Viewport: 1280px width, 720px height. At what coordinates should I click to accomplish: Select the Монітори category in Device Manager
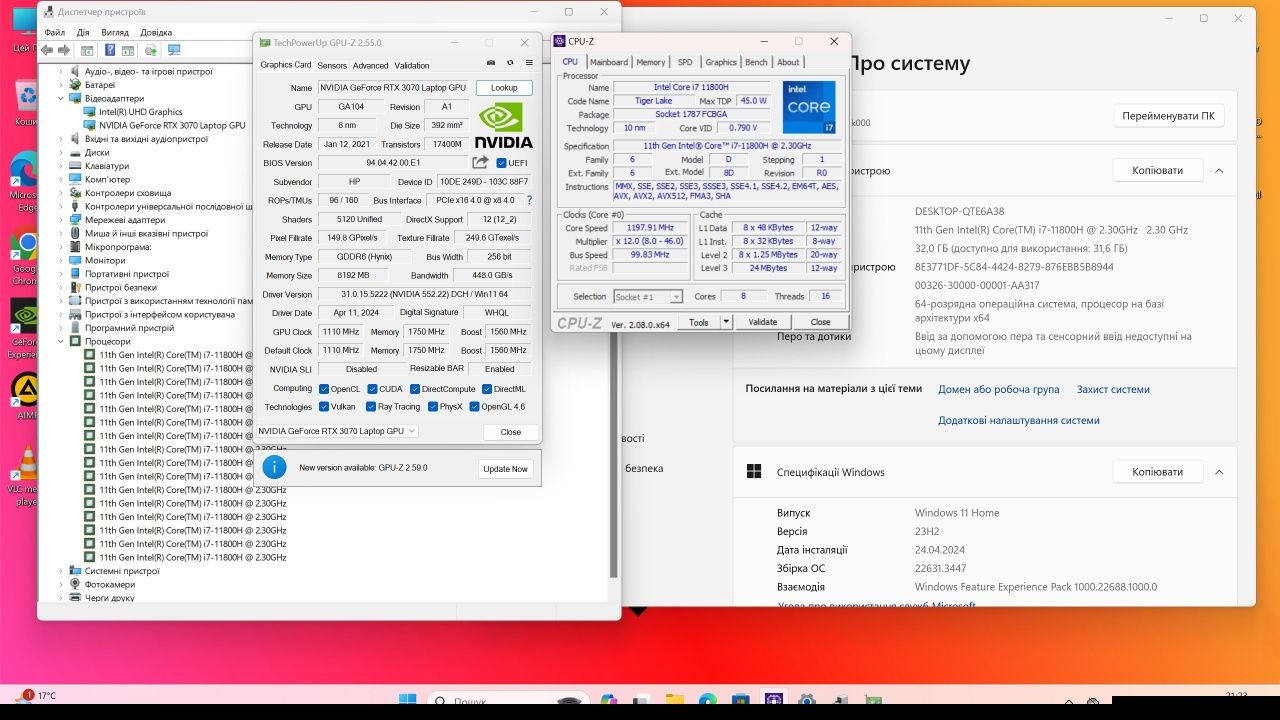tap(98, 260)
